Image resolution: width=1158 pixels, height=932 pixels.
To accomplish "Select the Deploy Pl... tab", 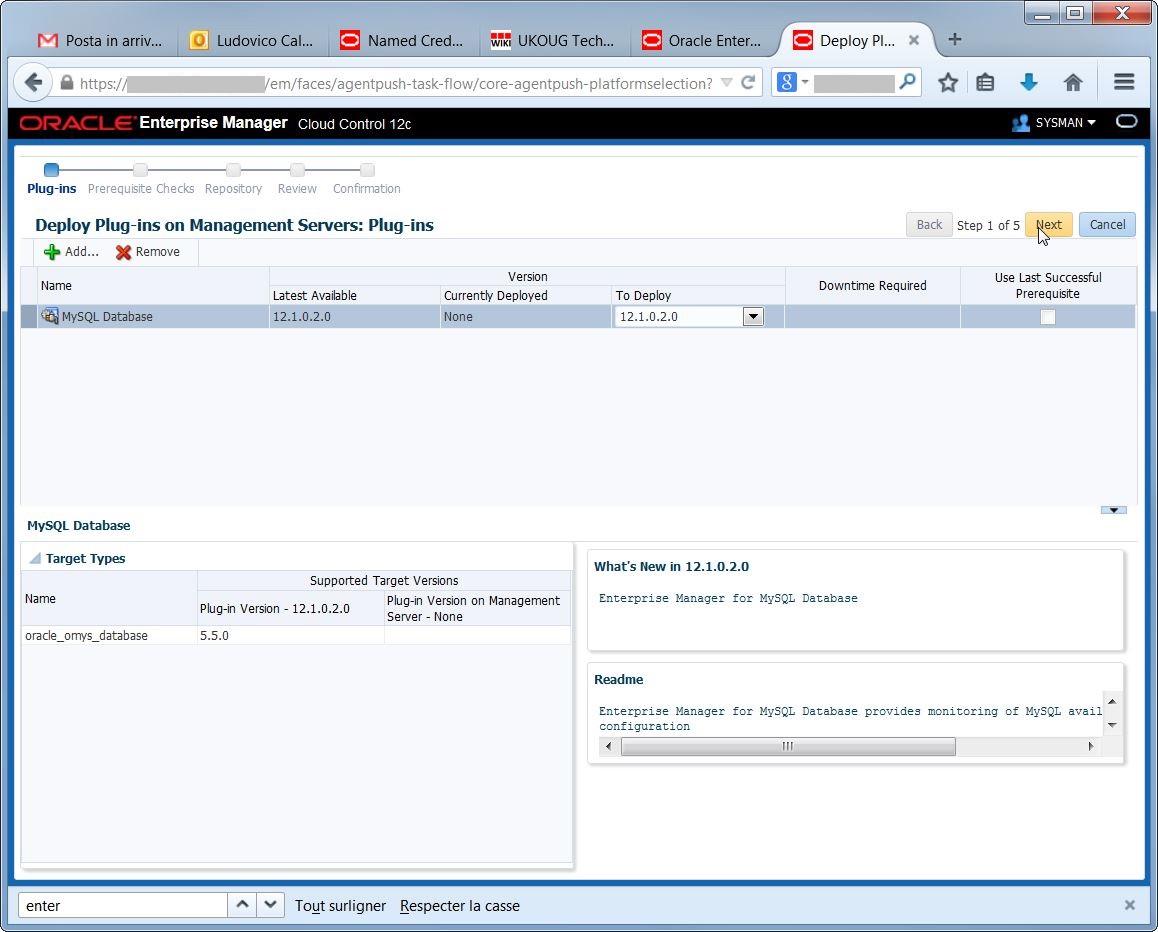I will click(846, 41).
